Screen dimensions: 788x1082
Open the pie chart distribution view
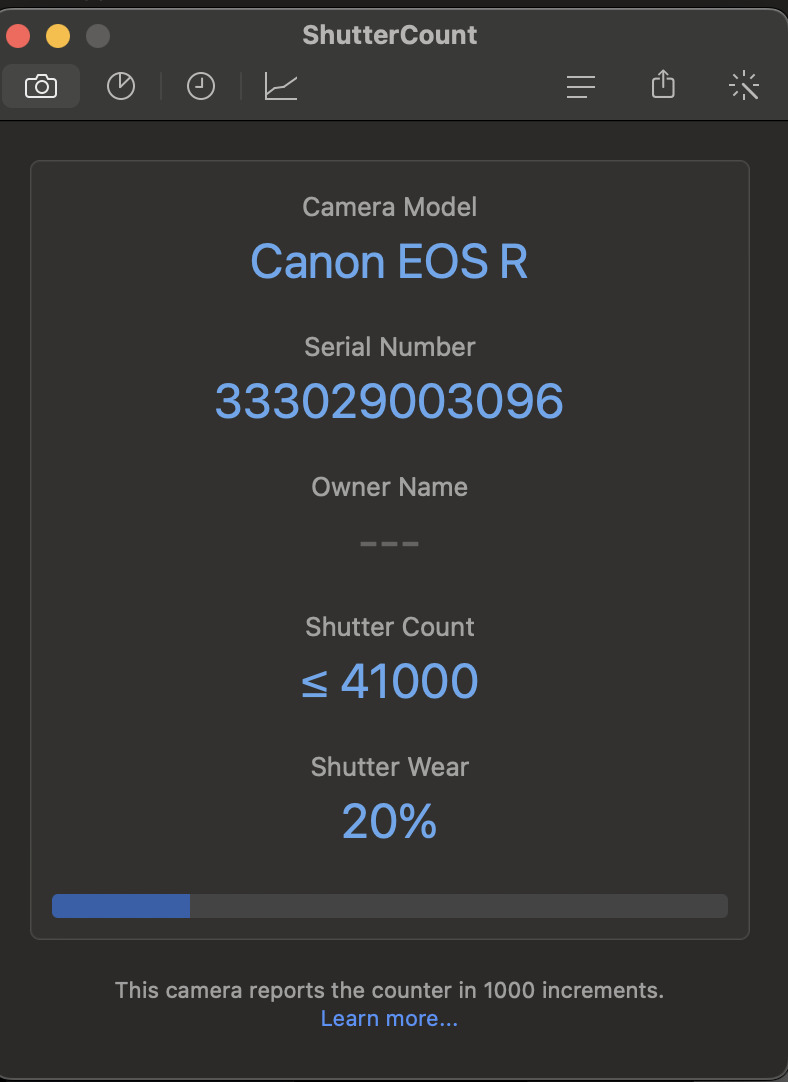[x=121, y=87]
